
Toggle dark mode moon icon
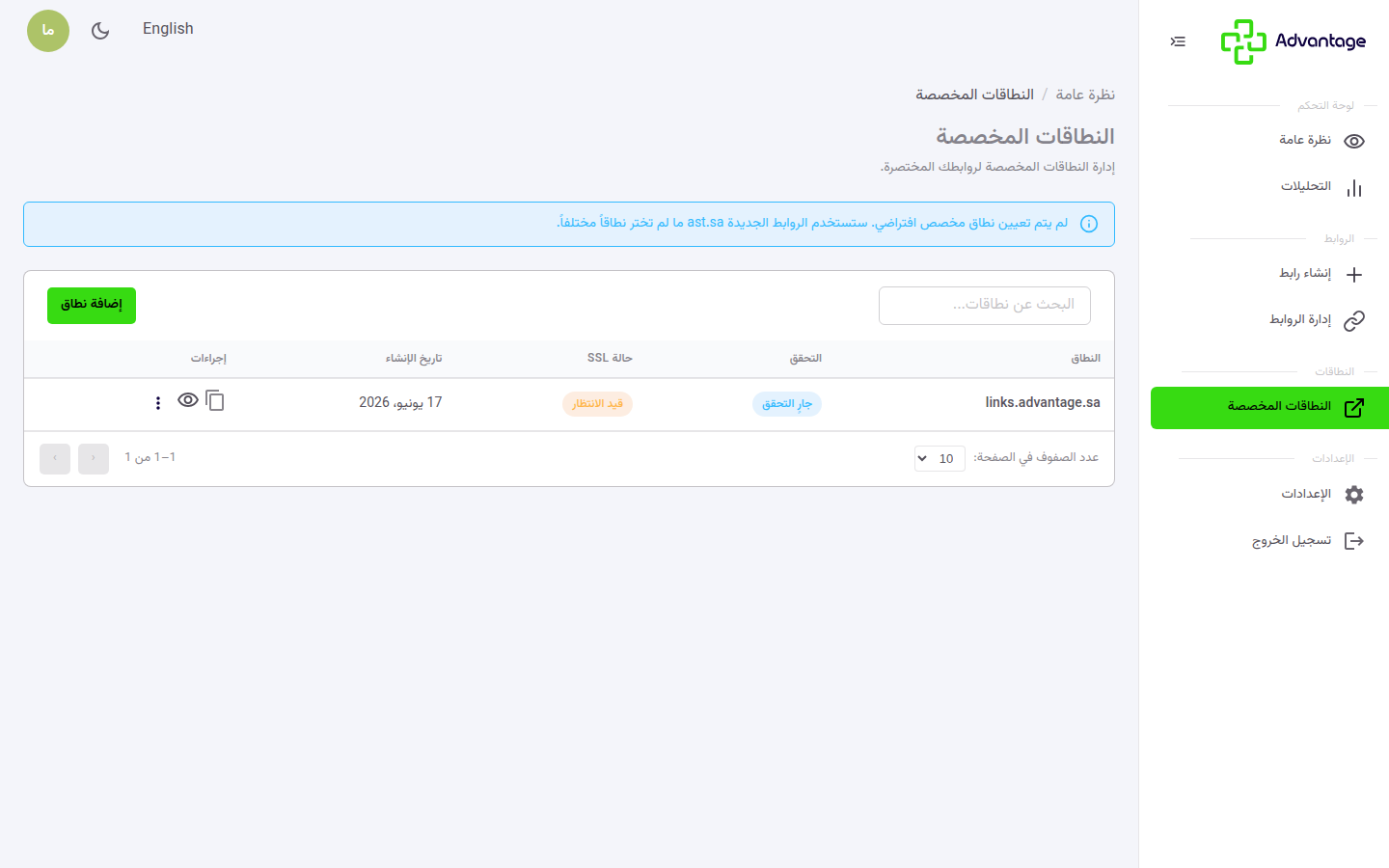100,31
